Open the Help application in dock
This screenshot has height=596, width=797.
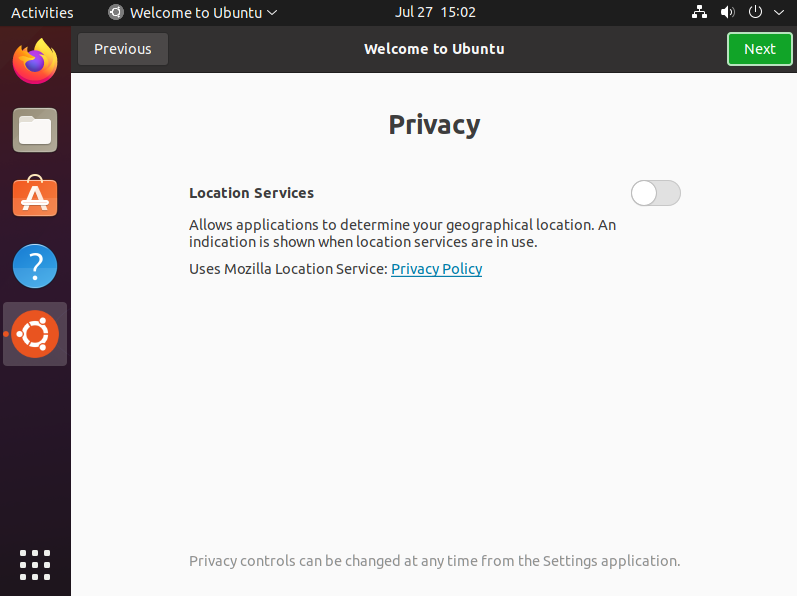(x=35, y=266)
